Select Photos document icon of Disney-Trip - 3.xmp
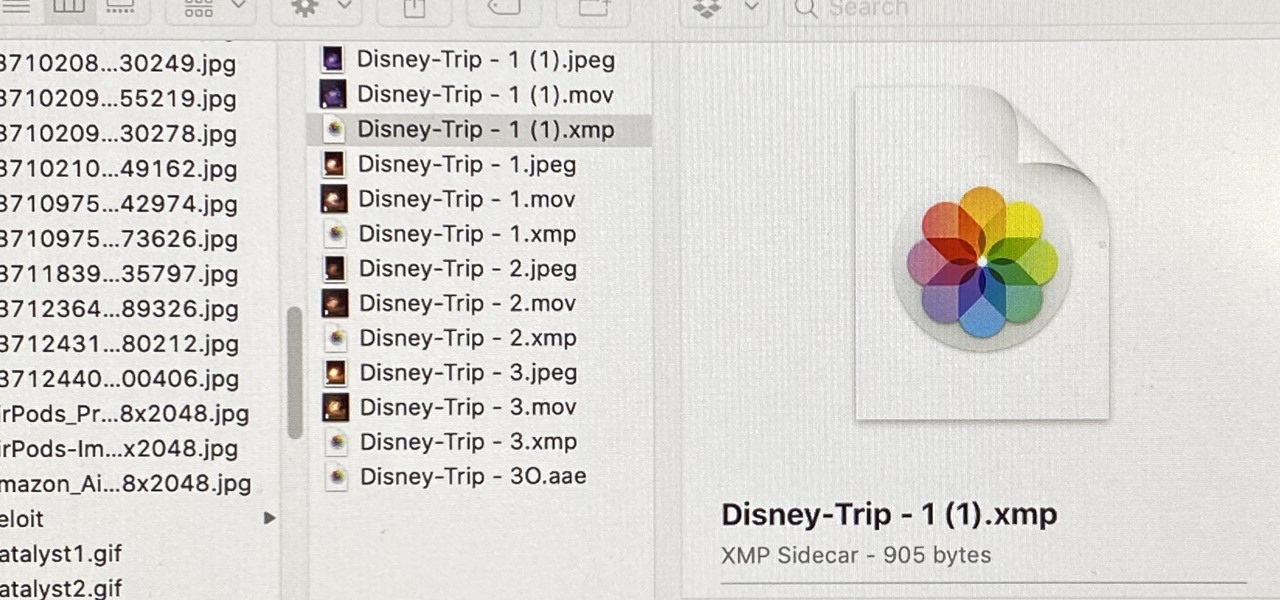 point(338,442)
